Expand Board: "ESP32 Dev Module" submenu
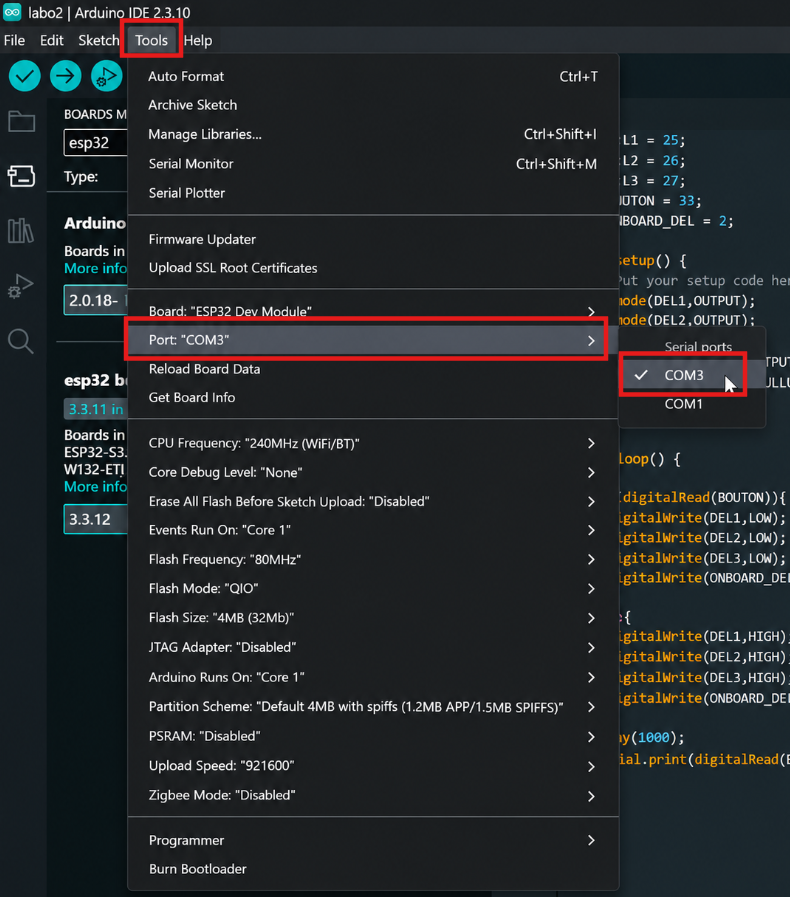790x897 pixels. click(x=373, y=311)
